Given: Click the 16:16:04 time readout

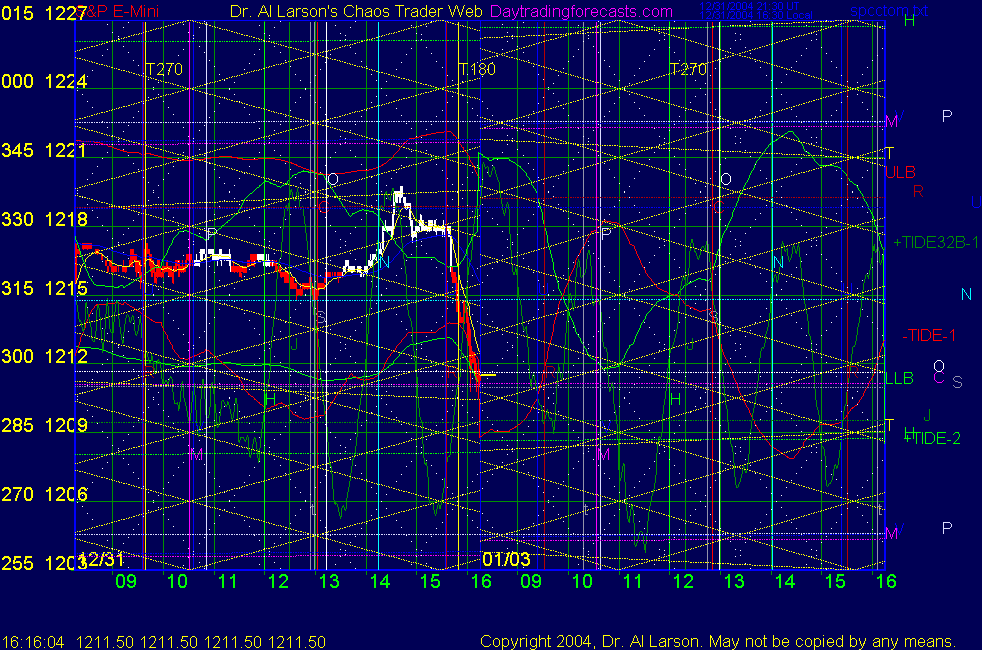Looking at the screenshot, I should pyautogui.click(x=33, y=642).
